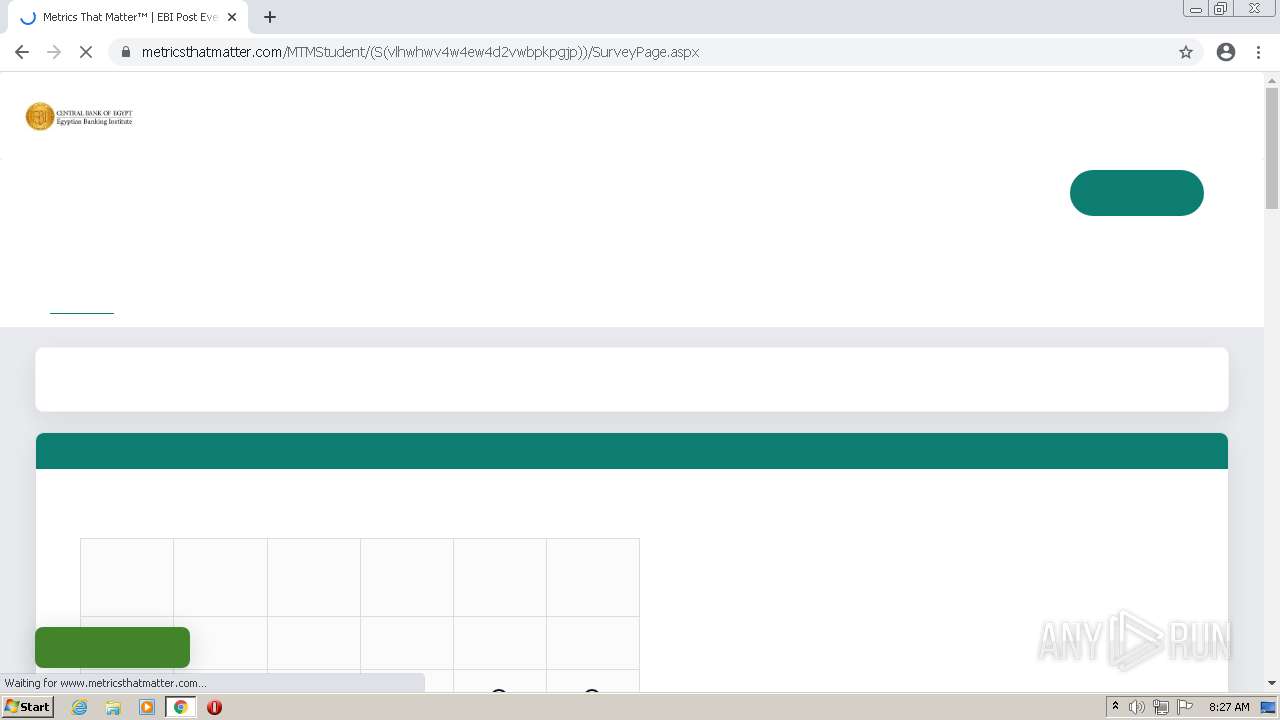Image resolution: width=1280 pixels, height=720 pixels.
Task: Launch Internet Explorer from the taskbar
Action: [80, 707]
